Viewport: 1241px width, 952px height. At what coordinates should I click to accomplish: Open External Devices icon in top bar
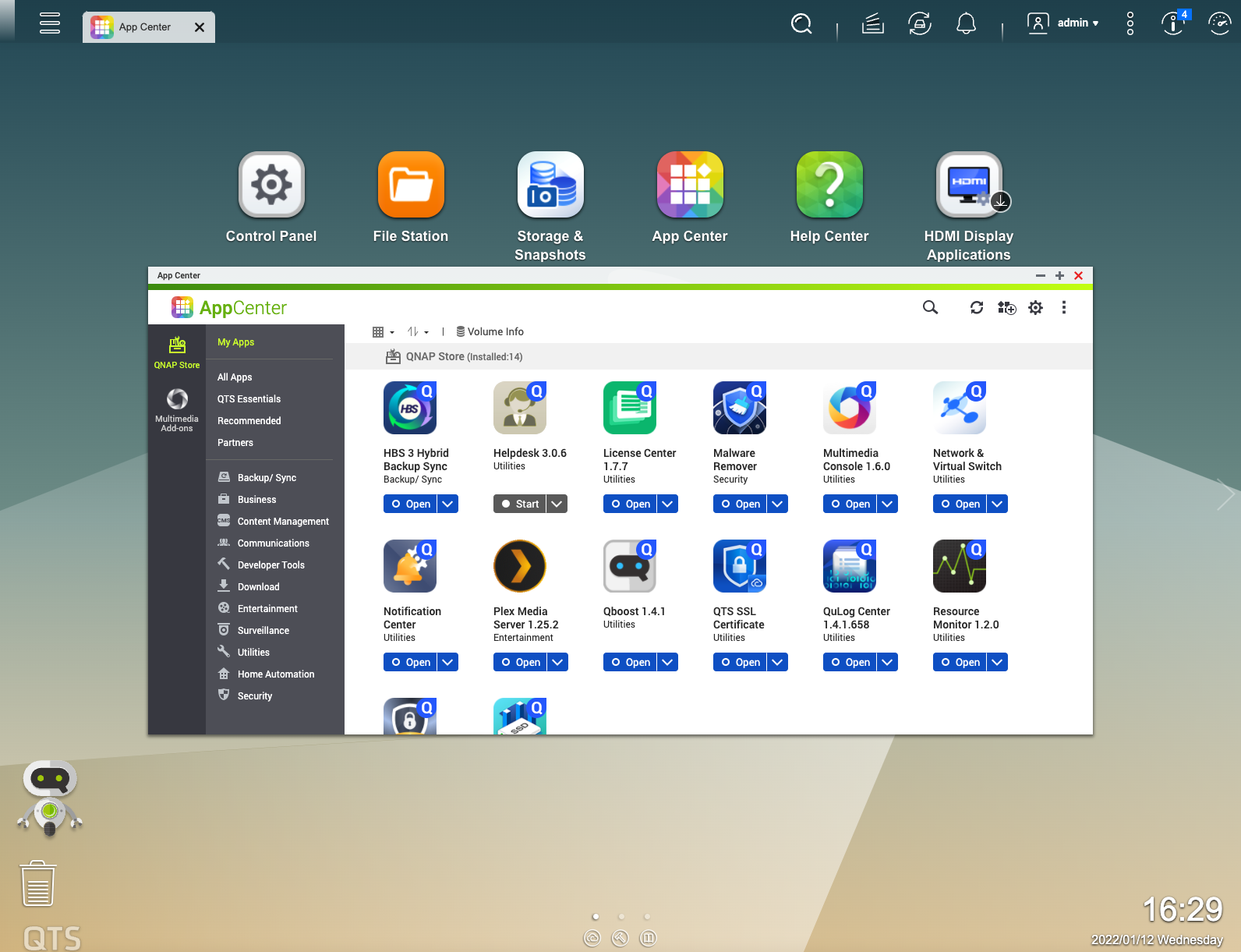920,23
